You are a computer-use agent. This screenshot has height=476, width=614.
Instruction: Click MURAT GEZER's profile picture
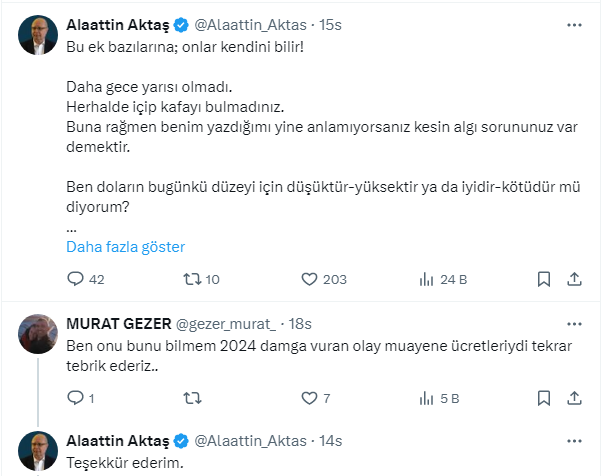[x=38, y=333]
